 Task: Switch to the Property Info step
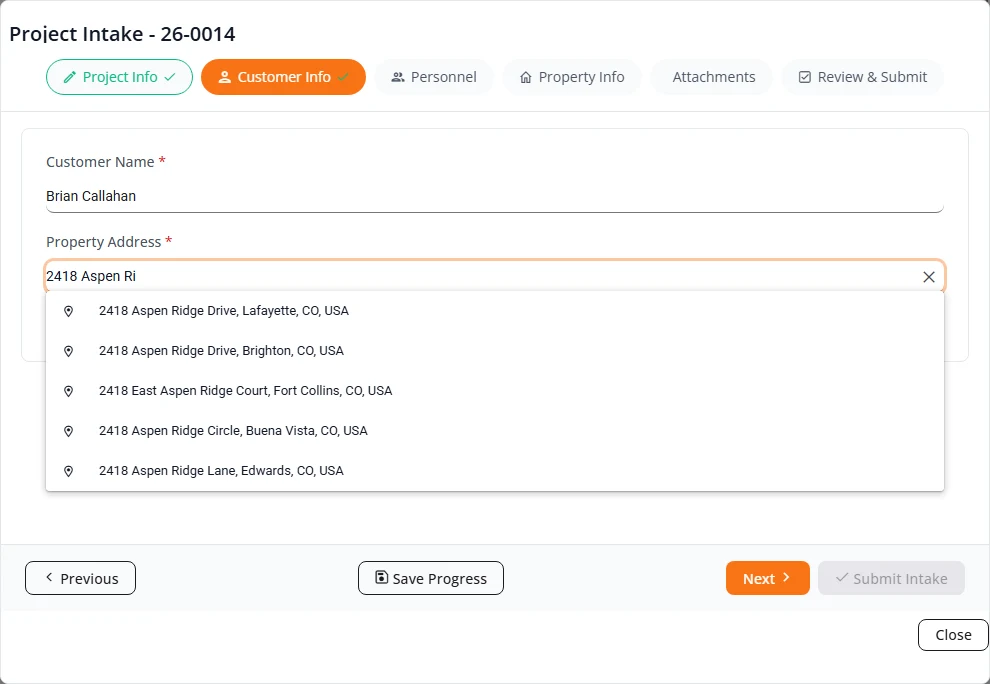572,77
